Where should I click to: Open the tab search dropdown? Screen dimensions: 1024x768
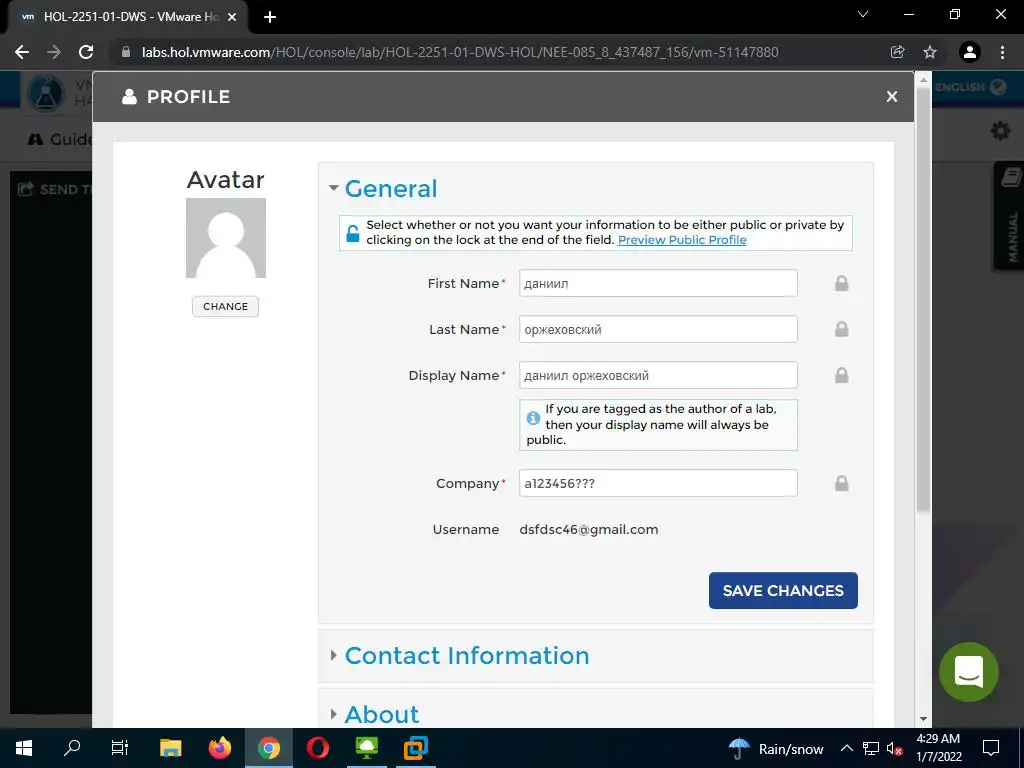point(863,14)
